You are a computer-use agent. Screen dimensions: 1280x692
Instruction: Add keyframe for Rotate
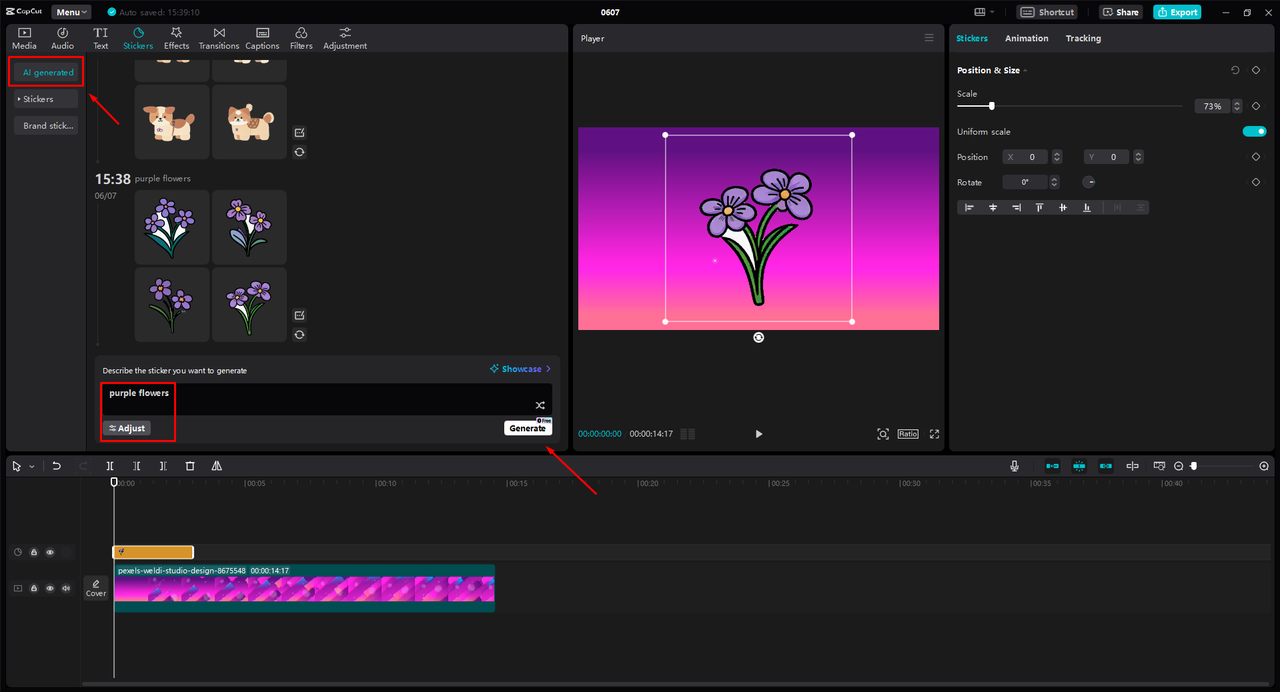[x=1256, y=182]
